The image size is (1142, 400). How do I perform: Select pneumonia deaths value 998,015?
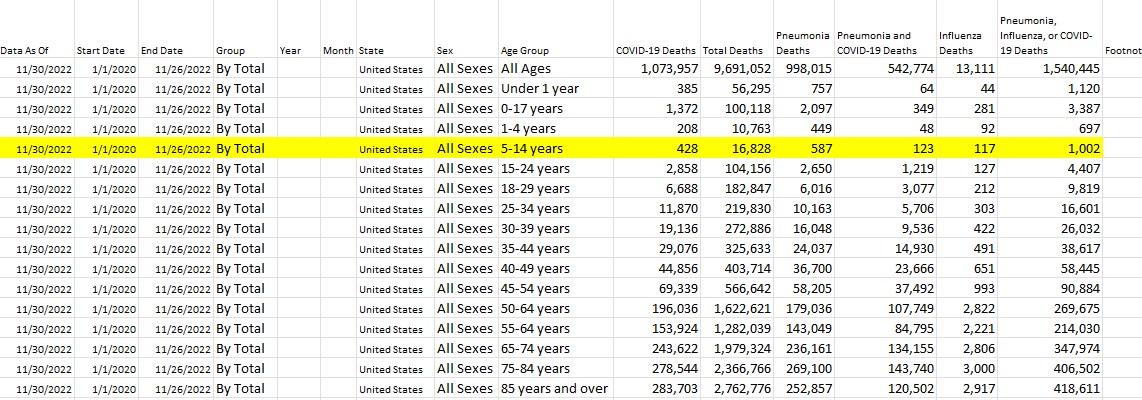pyautogui.click(x=806, y=69)
